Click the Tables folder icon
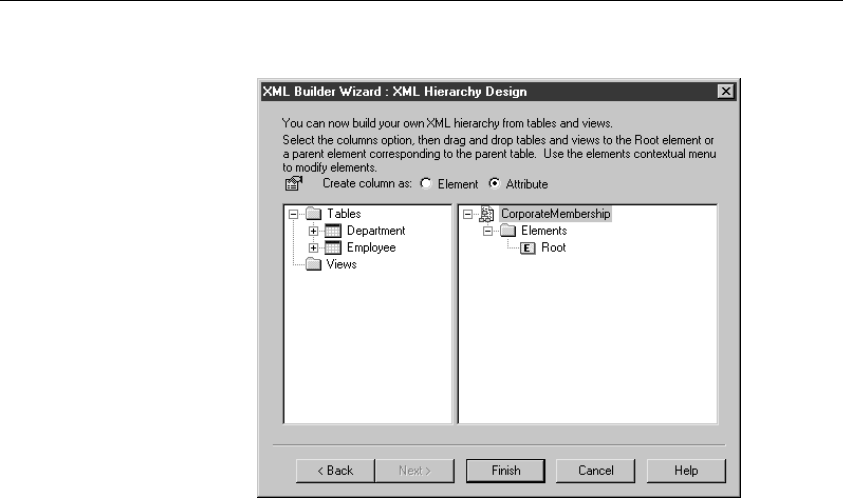Image resolution: width=843 pixels, height=498 pixels. tap(313, 214)
